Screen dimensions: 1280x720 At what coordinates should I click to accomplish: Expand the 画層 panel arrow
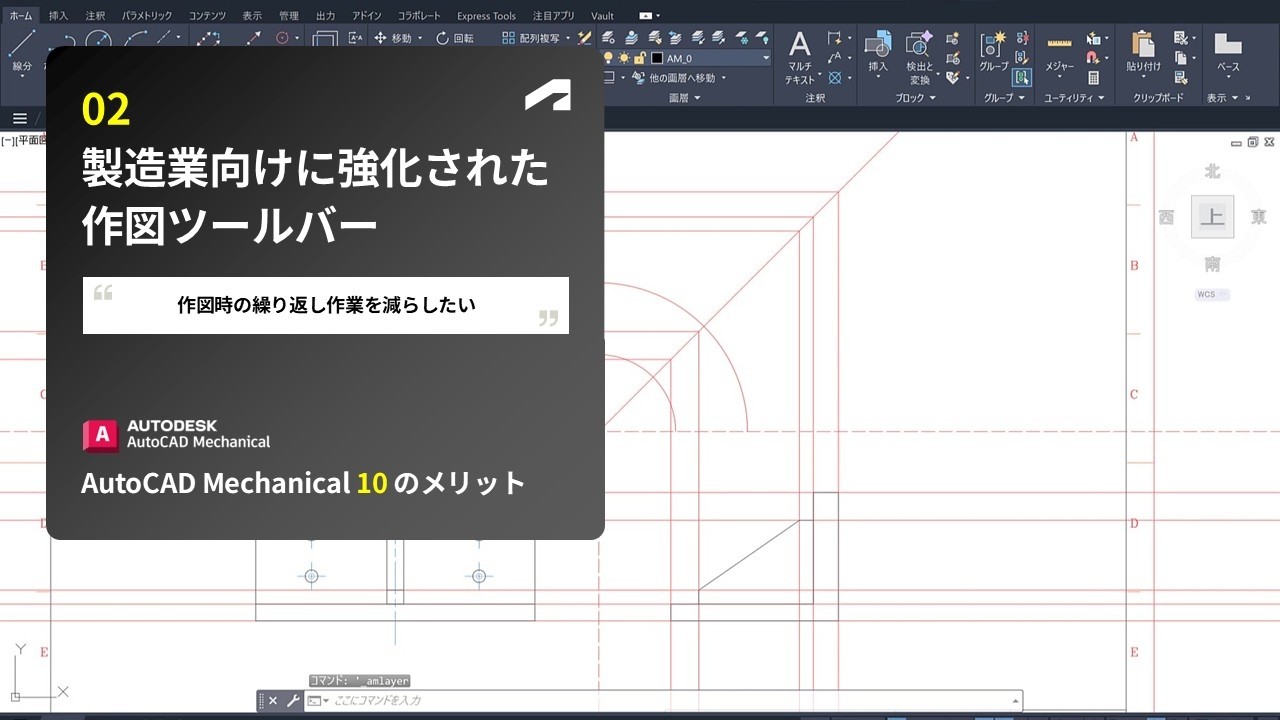point(697,98)
